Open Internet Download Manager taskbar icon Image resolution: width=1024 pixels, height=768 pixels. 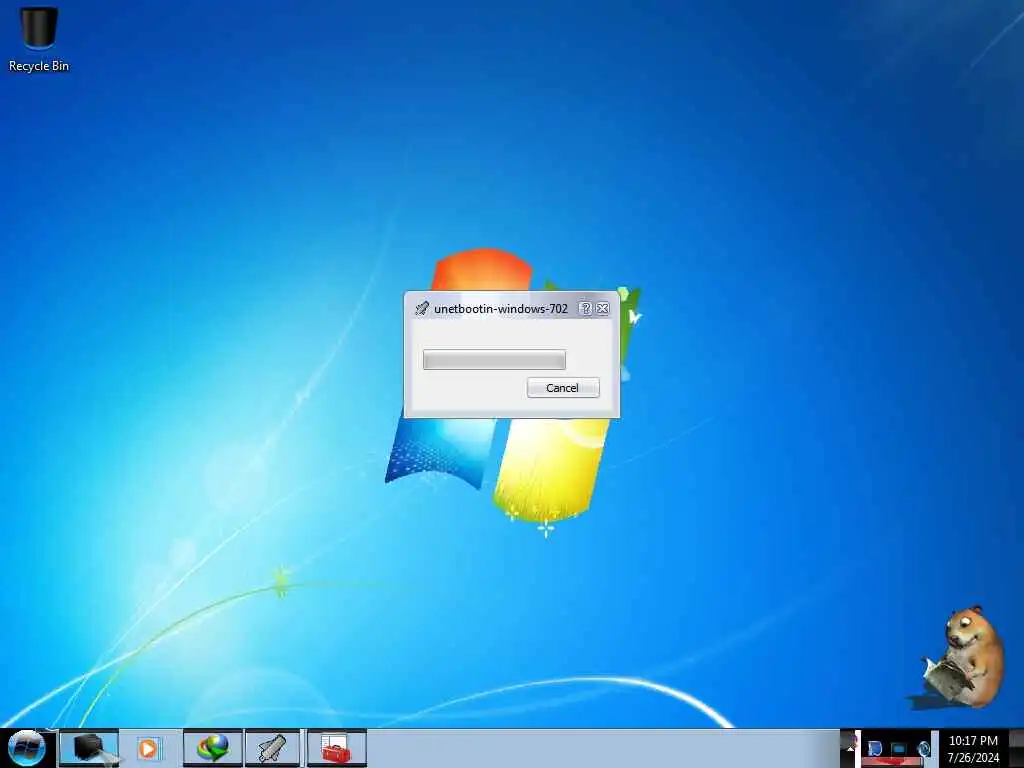coord(213,748)
